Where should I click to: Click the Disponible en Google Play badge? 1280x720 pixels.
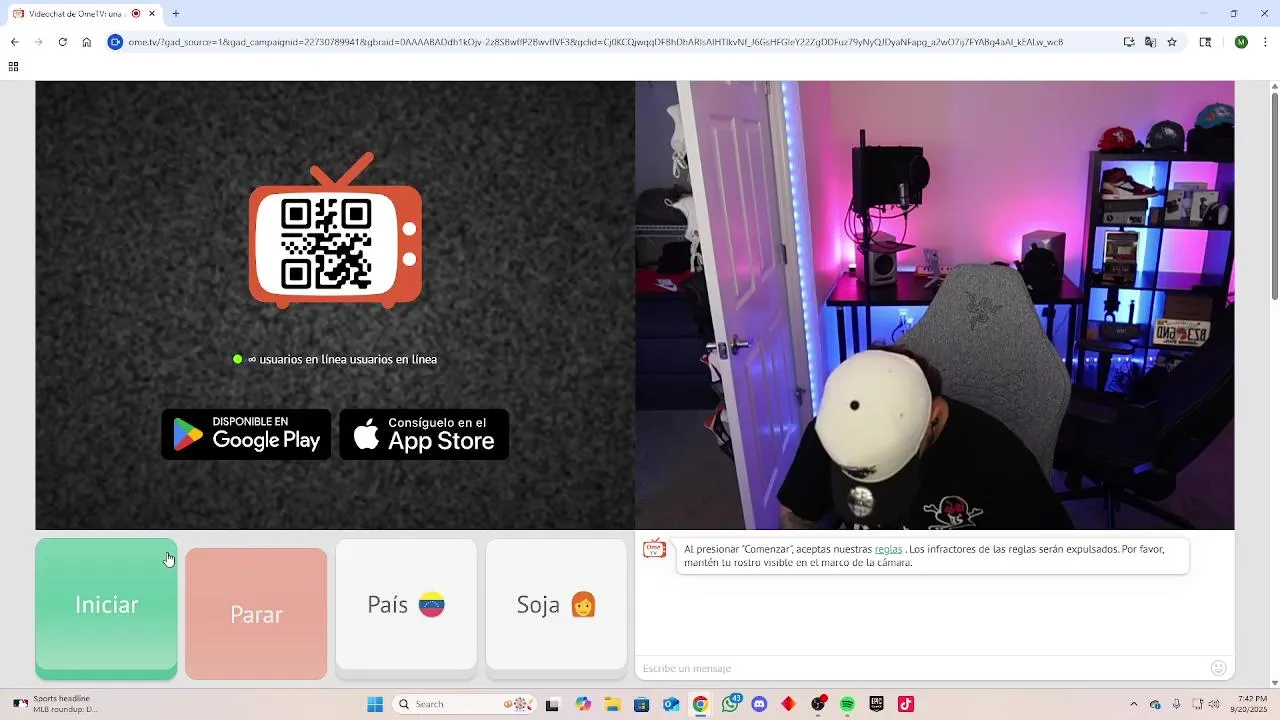[x=246, y=434]
